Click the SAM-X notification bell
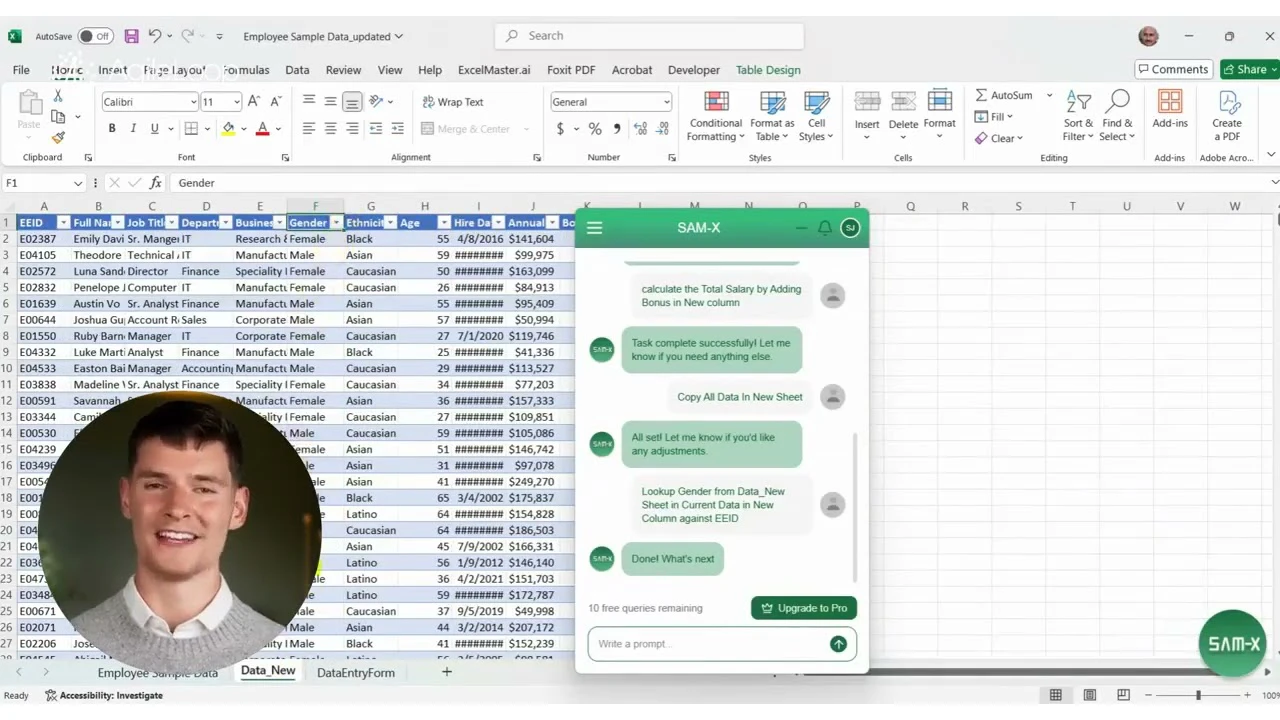1280x720 pixels. [824, 228]
